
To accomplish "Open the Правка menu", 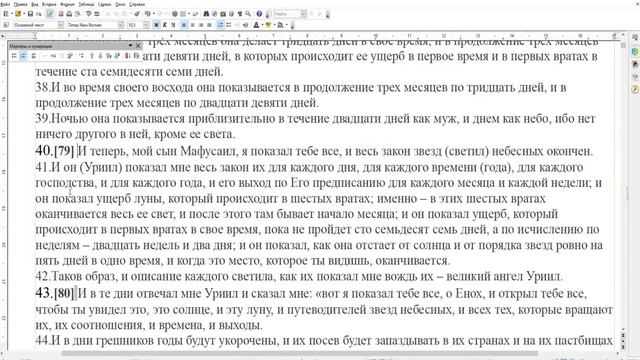I will tap(21, 4).
